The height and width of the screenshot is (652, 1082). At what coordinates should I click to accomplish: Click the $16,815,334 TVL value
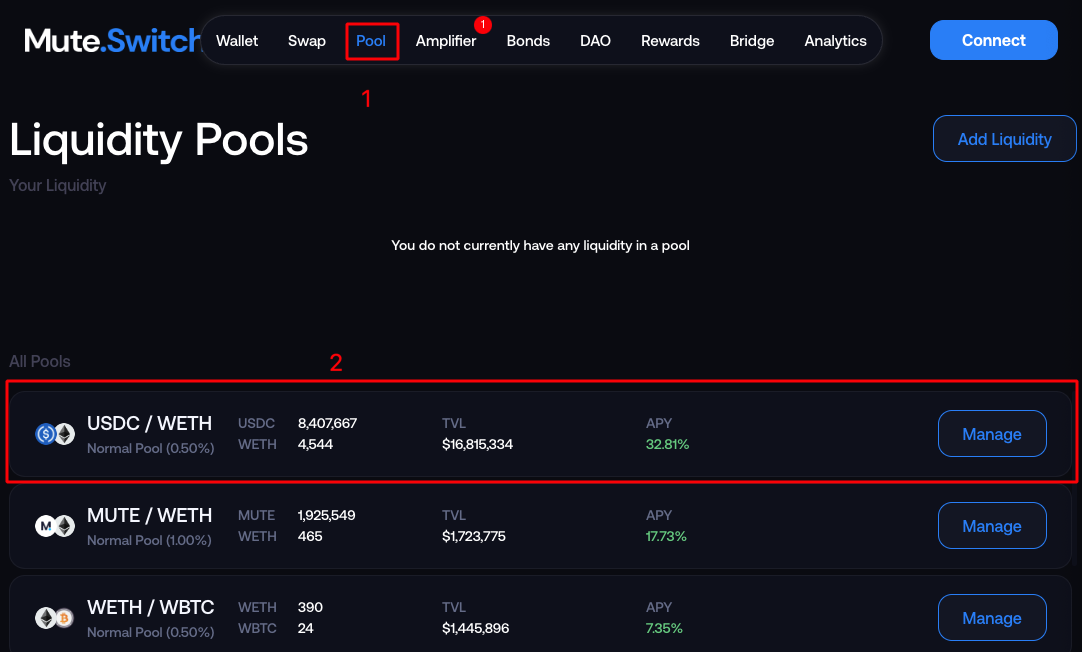[477, 444]
